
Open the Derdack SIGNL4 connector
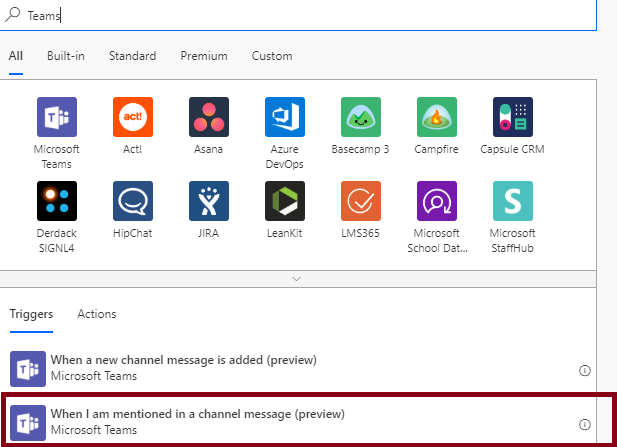point(57,201)
